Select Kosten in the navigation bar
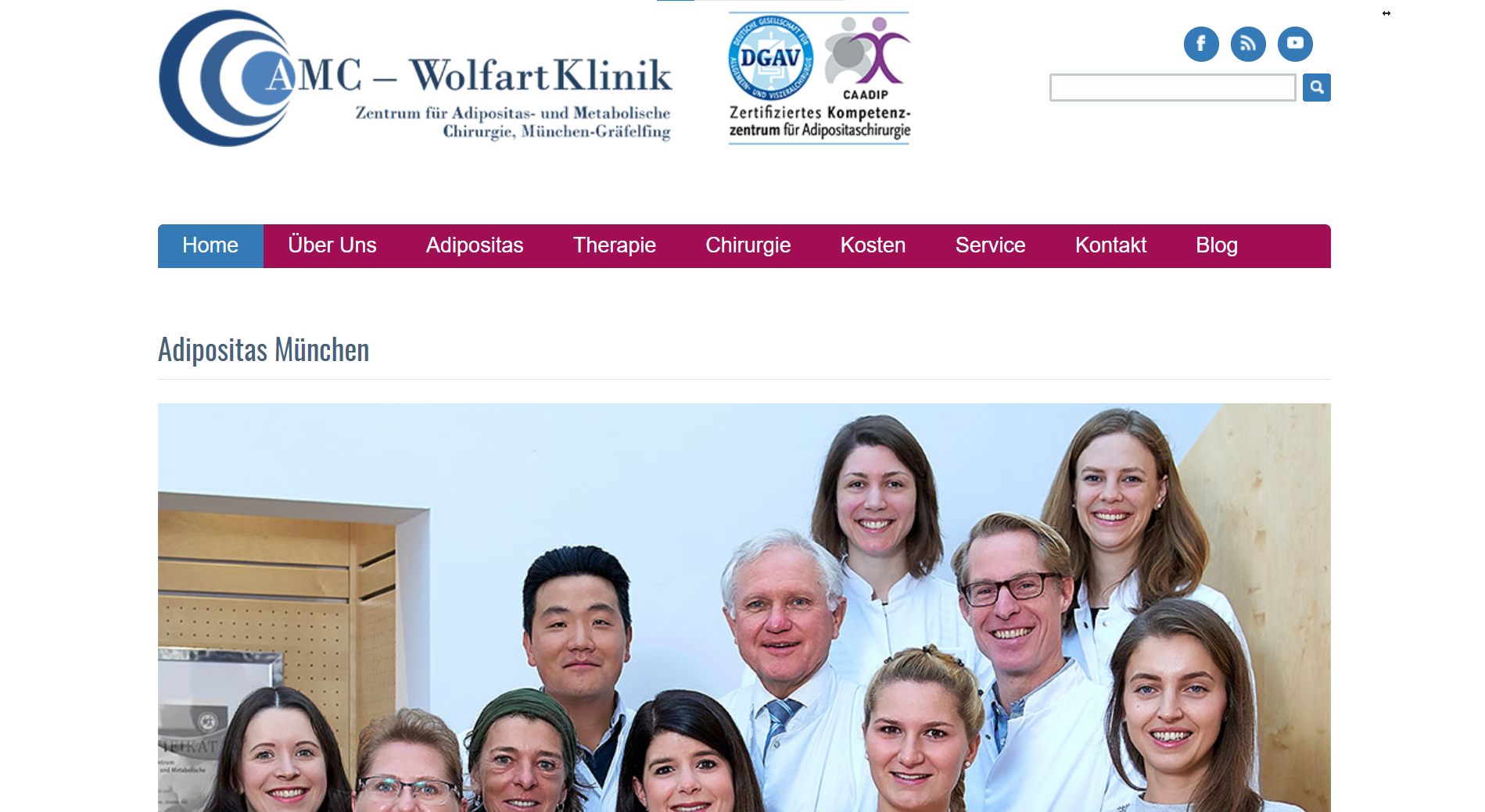Viewport: 1485px width, 812px height. 873,245
